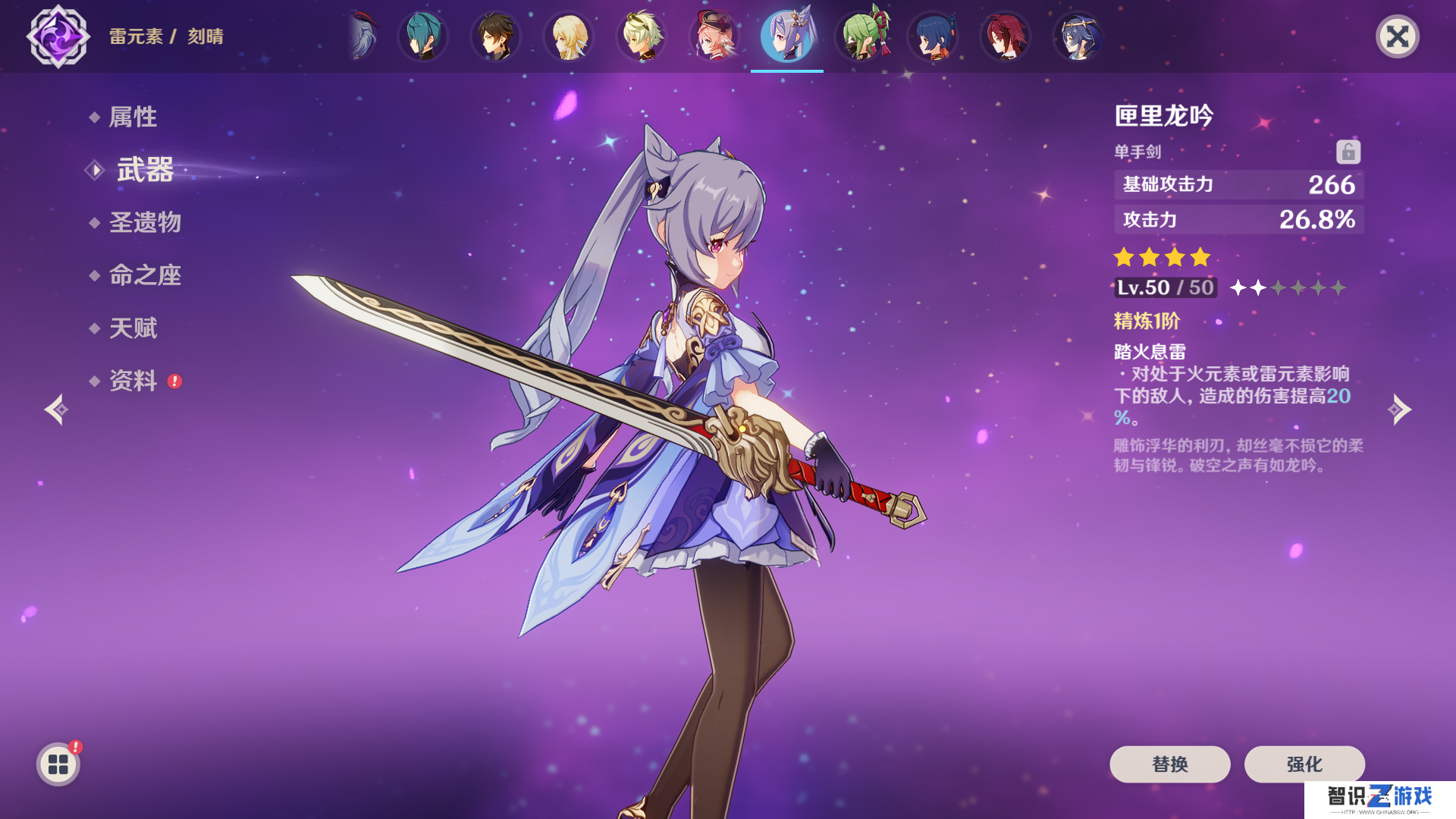The width and height of the screenshot is (1456, 819).
Task: Click the weapon name 匣里龙吟
Action: coord(1164,116)
